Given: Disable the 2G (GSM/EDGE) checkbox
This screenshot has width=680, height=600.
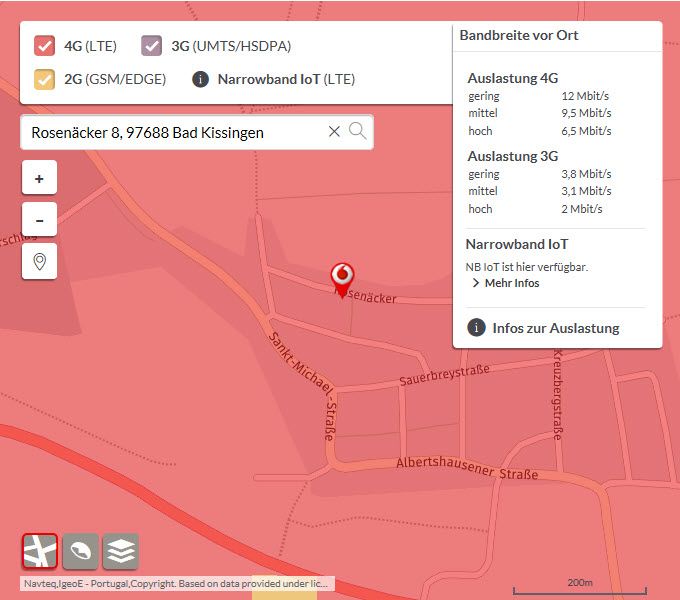Looking at the screenshot, I should pos(44,79).
